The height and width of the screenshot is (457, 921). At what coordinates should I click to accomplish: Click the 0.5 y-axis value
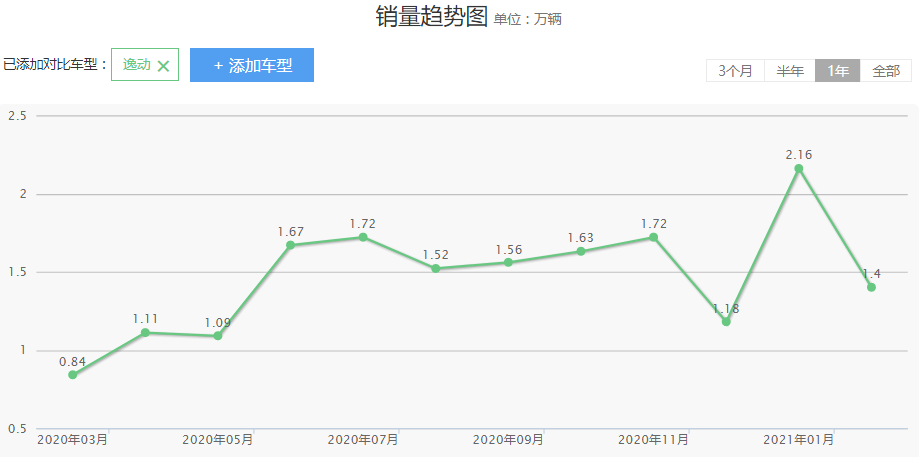[x=17, y=429]
